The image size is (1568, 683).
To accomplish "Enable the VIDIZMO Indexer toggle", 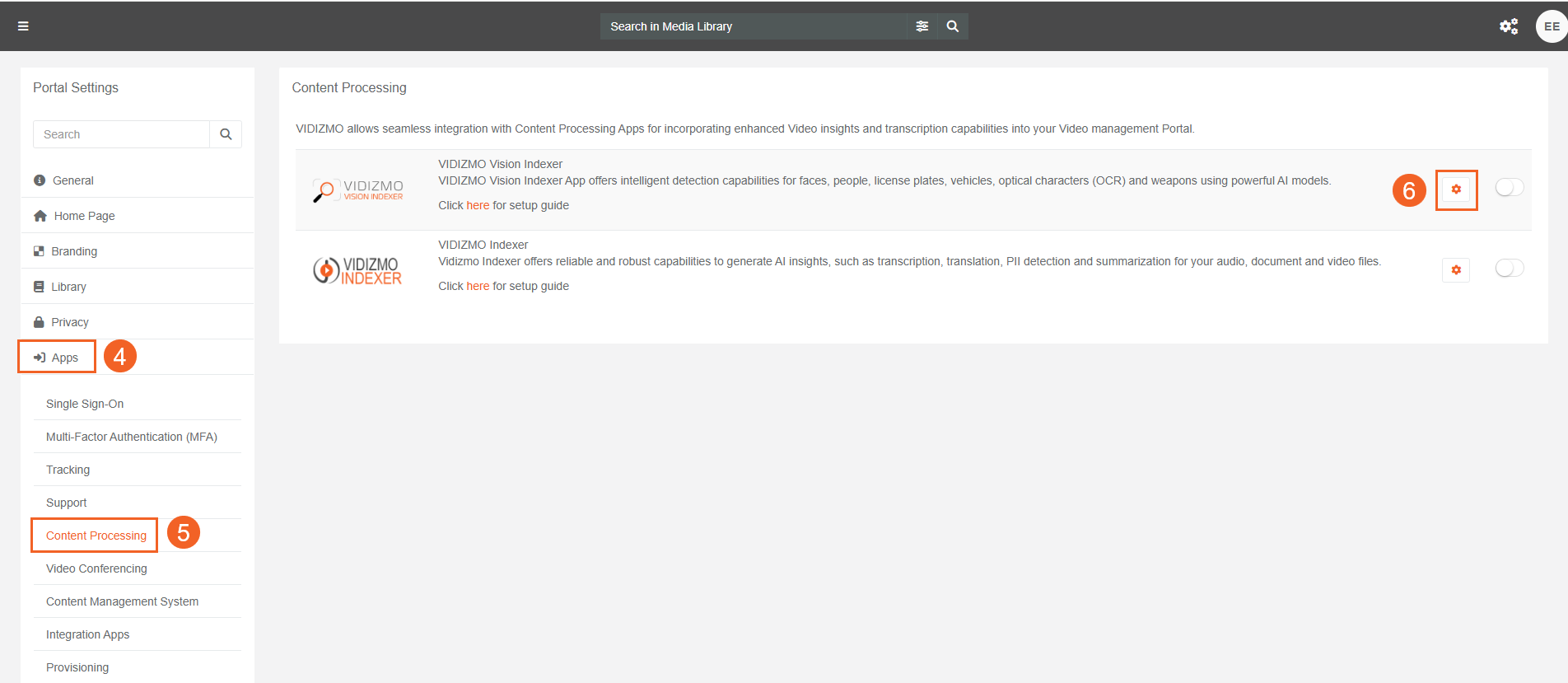I will pyautogui.click(x=1509, y=269).
